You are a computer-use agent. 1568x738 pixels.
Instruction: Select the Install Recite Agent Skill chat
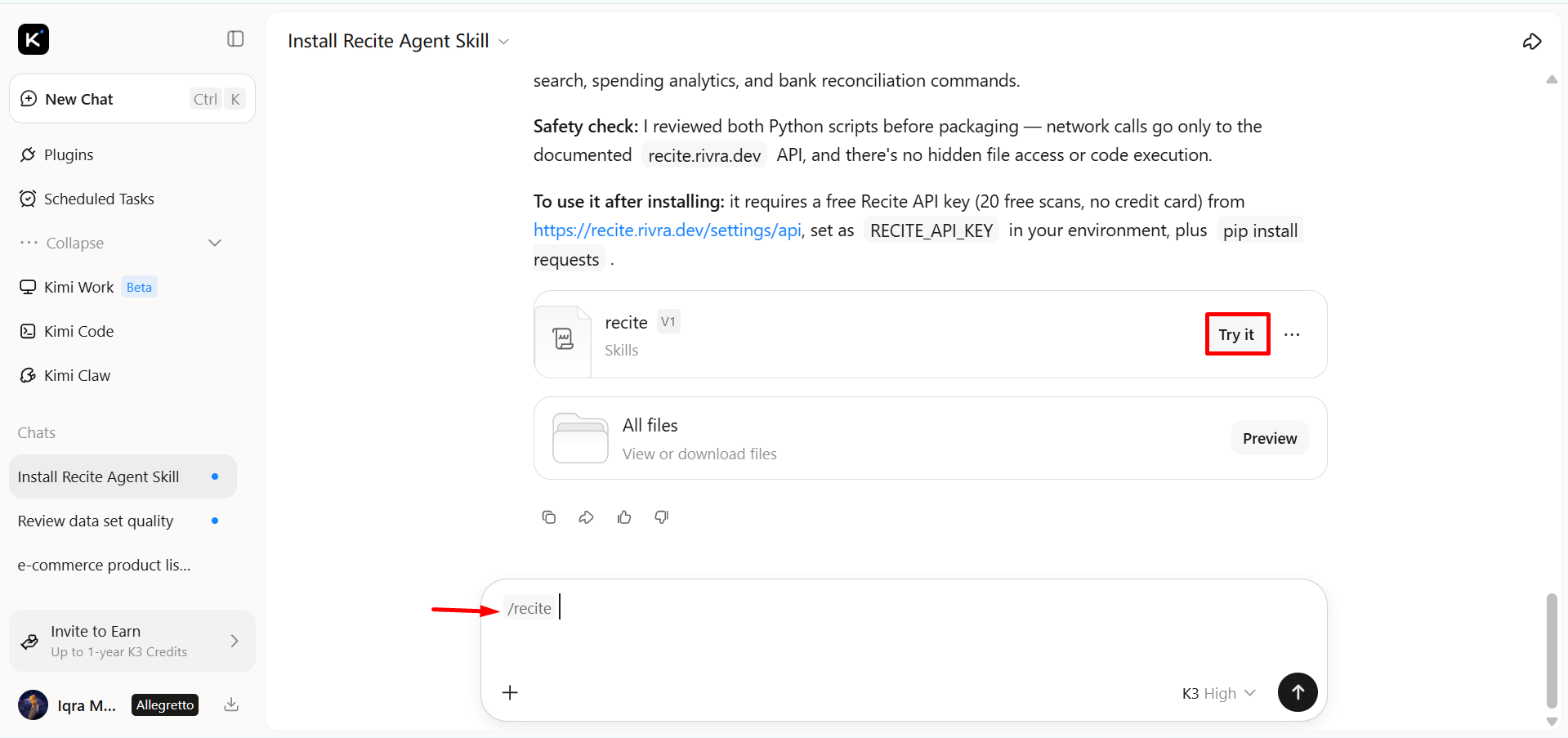[x=123, y=476]
